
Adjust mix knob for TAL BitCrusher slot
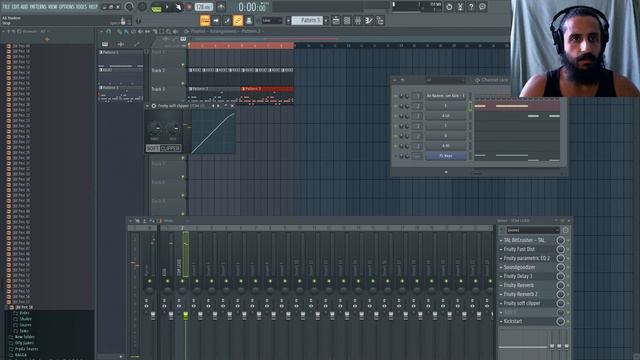point(560,240)
